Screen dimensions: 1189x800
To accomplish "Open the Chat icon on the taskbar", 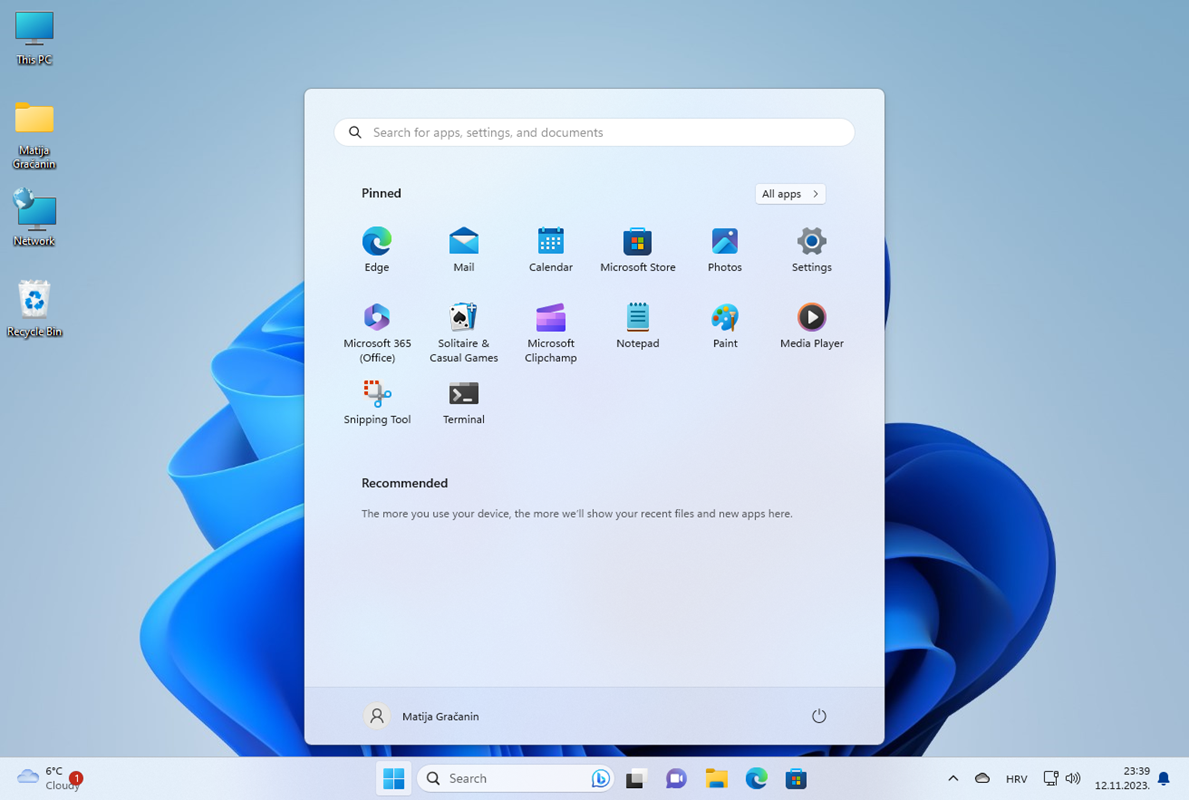I will [676, 778].
